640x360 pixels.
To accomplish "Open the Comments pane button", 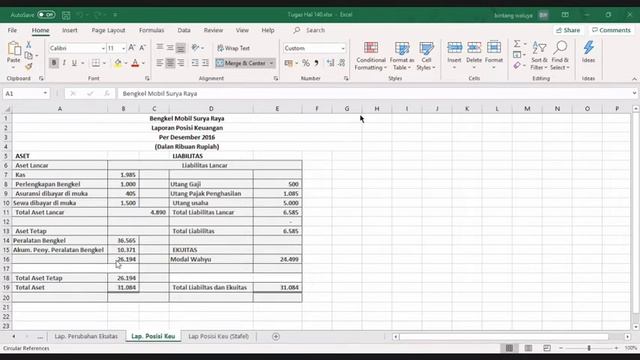I will click(611, 30).
